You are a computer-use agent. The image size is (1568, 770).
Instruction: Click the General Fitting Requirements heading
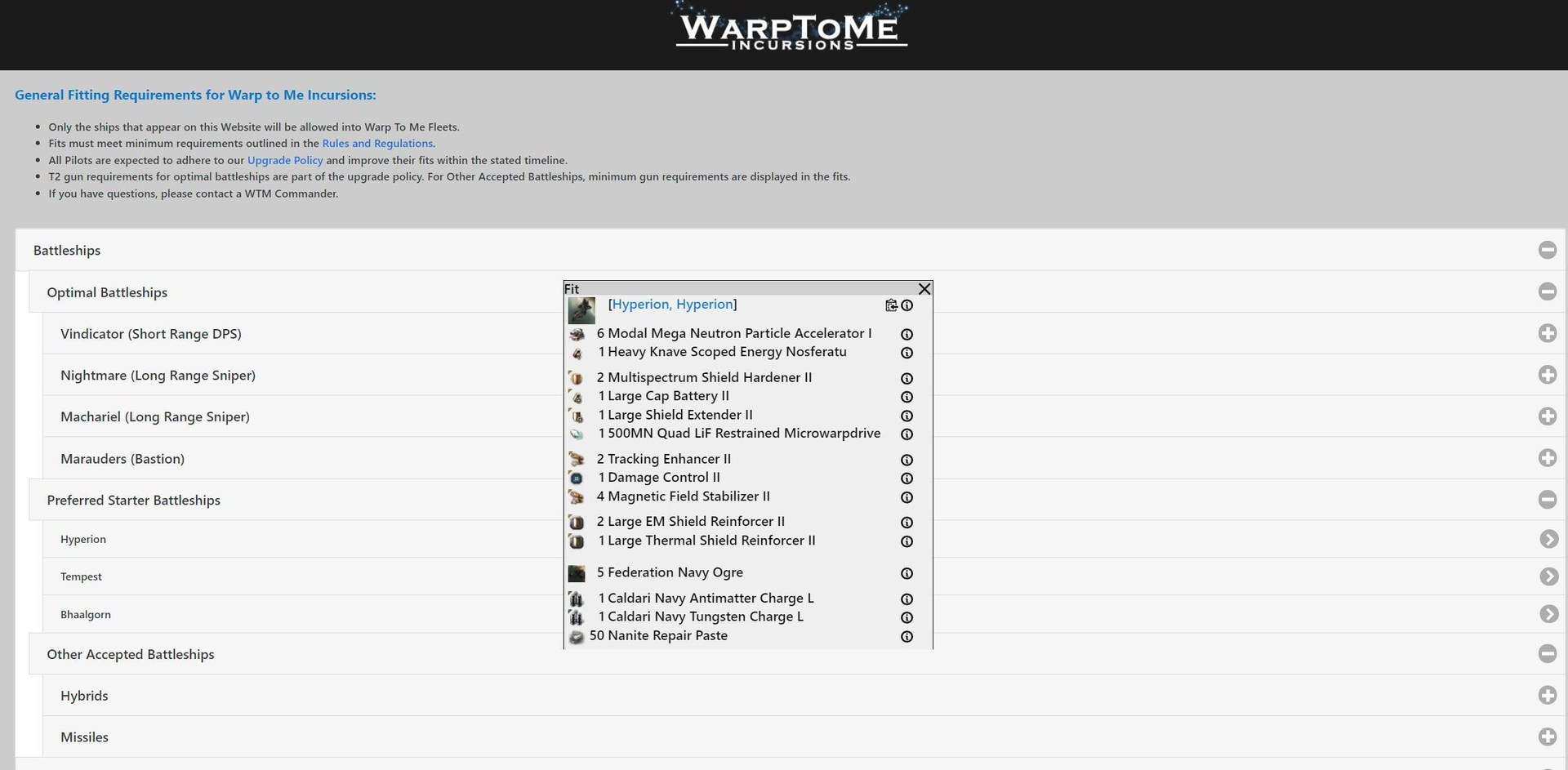click(195, 96)
